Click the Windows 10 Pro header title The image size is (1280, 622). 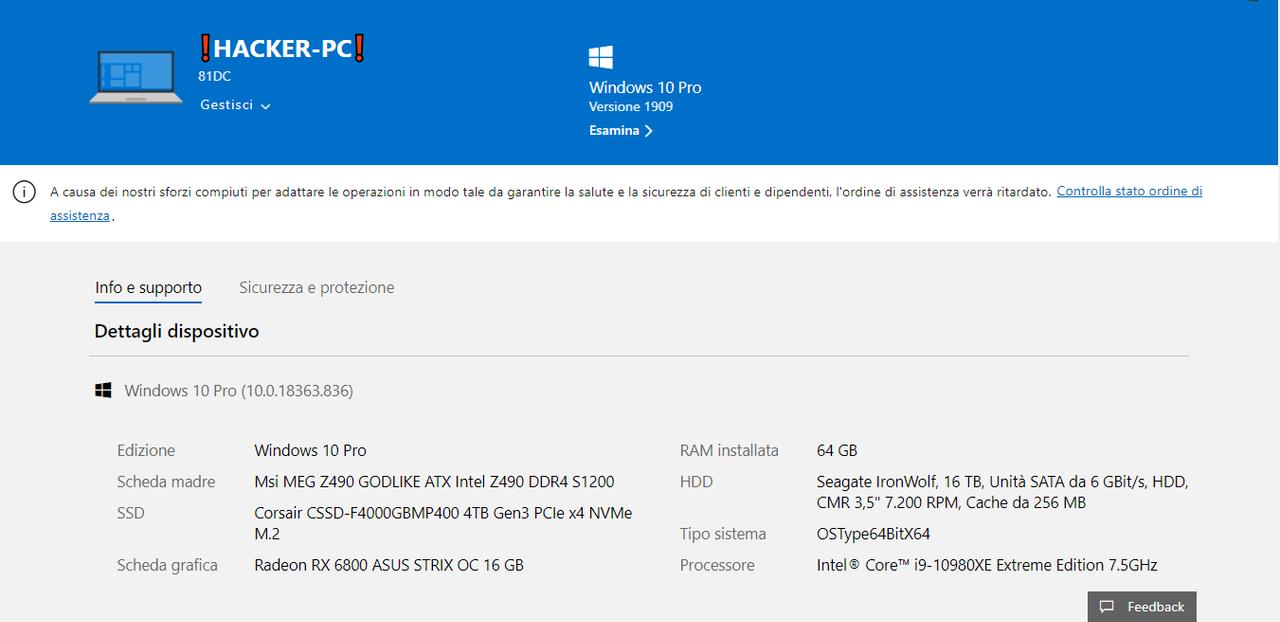pyautogui.click(x=645, y=88)
